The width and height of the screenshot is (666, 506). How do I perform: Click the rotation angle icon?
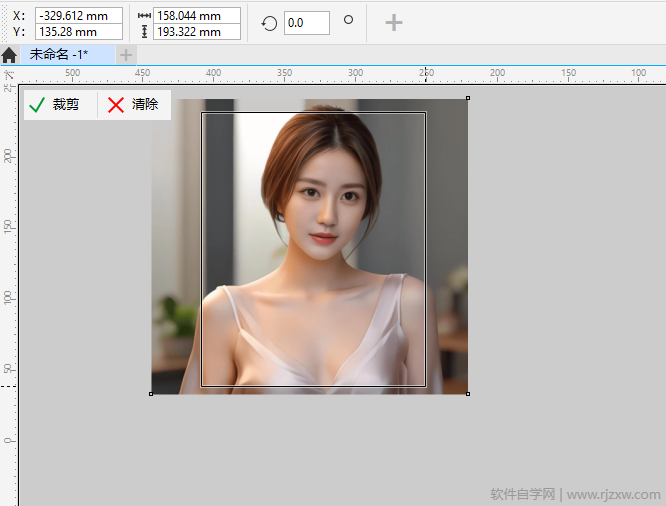(x=269, y=23)
